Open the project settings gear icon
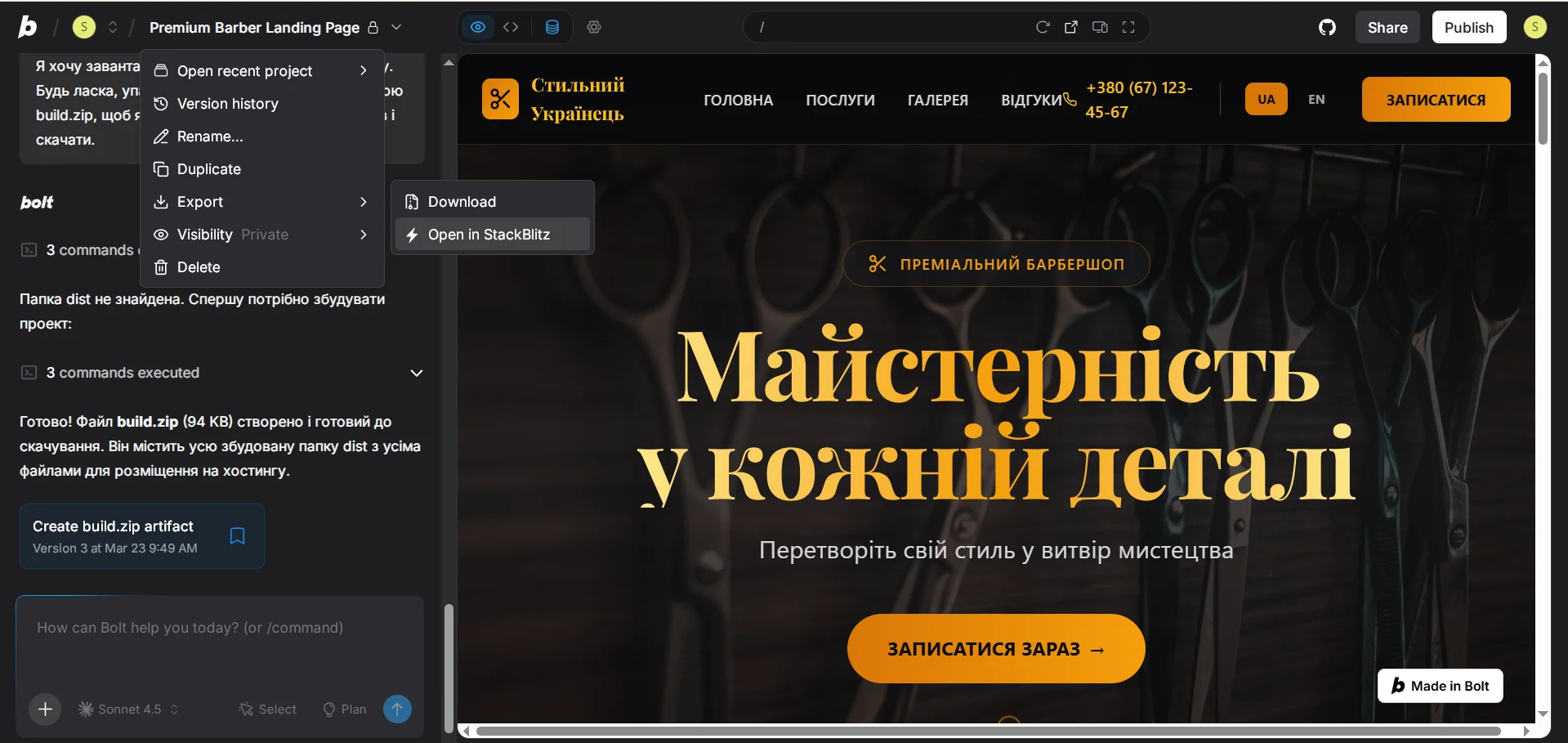The height and width of the screenshot is (743, 1568). [x=594, y=27]
